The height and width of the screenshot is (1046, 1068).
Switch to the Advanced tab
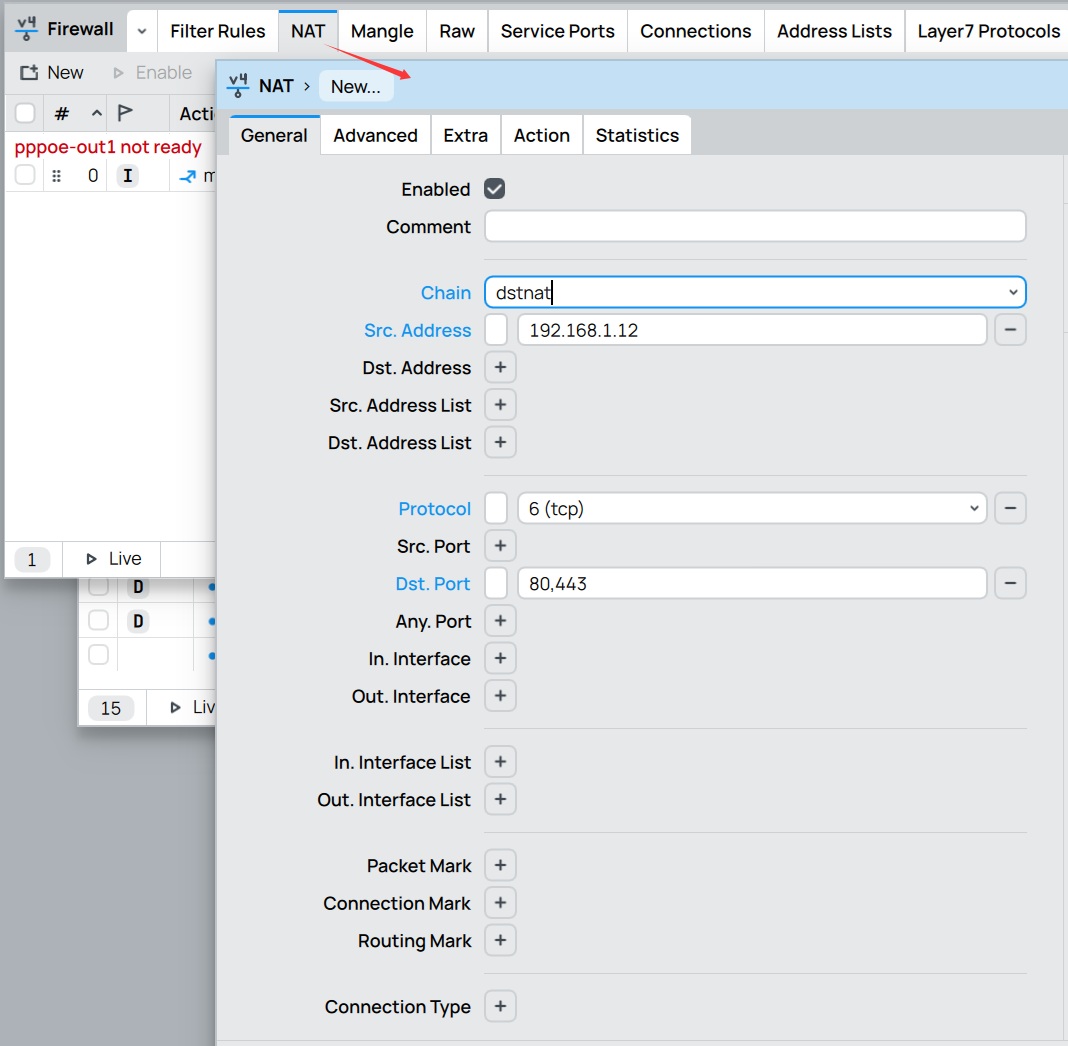point(375,135)
